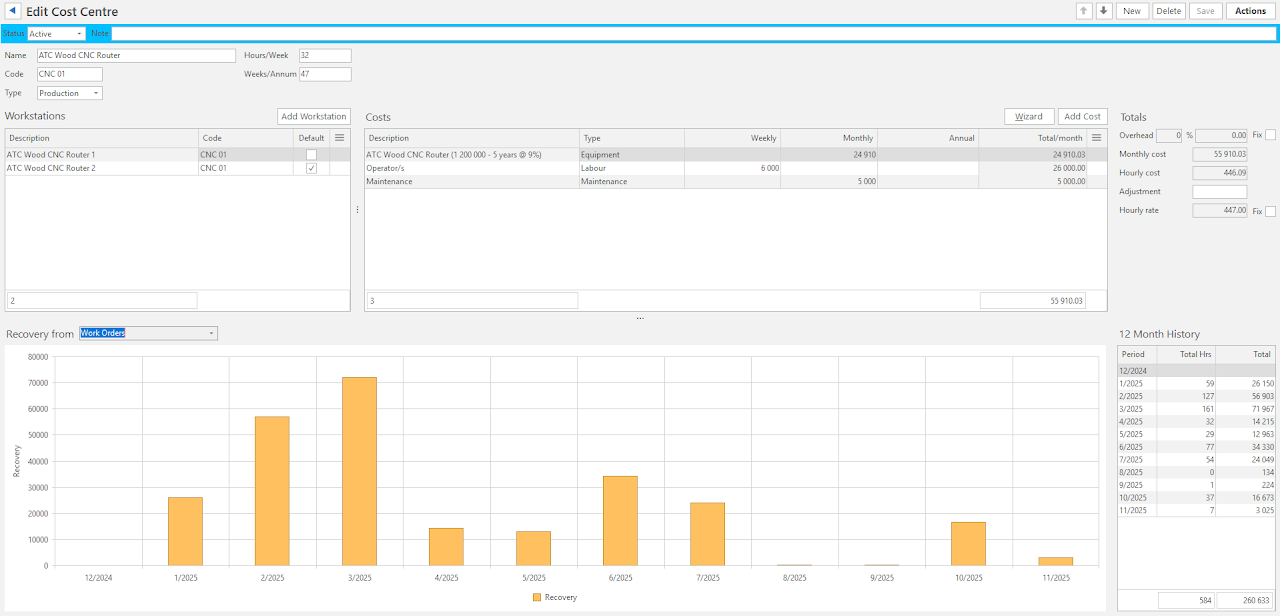Image resolution: width=1280 pixels, height=616 pixels.
Task: Click the Total/month column header
Action: pos(1034,138)
